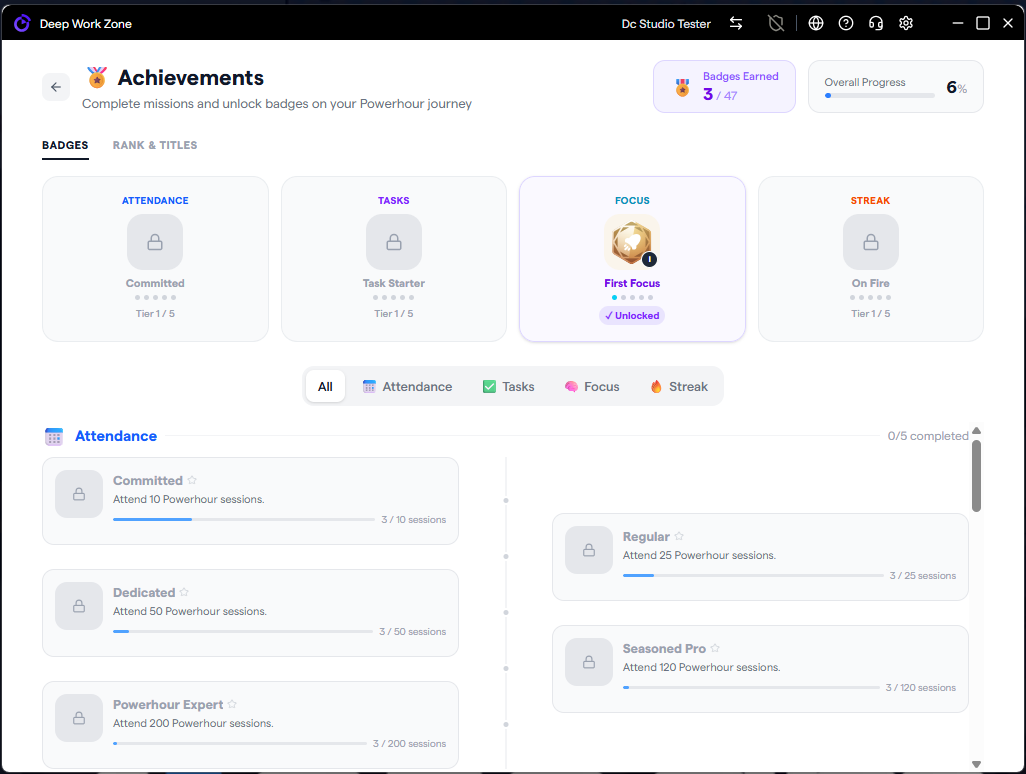1026x774 pixels.
Task: Filter badges by Attendance
Action: pyautogui.click(x=407, y=387)
